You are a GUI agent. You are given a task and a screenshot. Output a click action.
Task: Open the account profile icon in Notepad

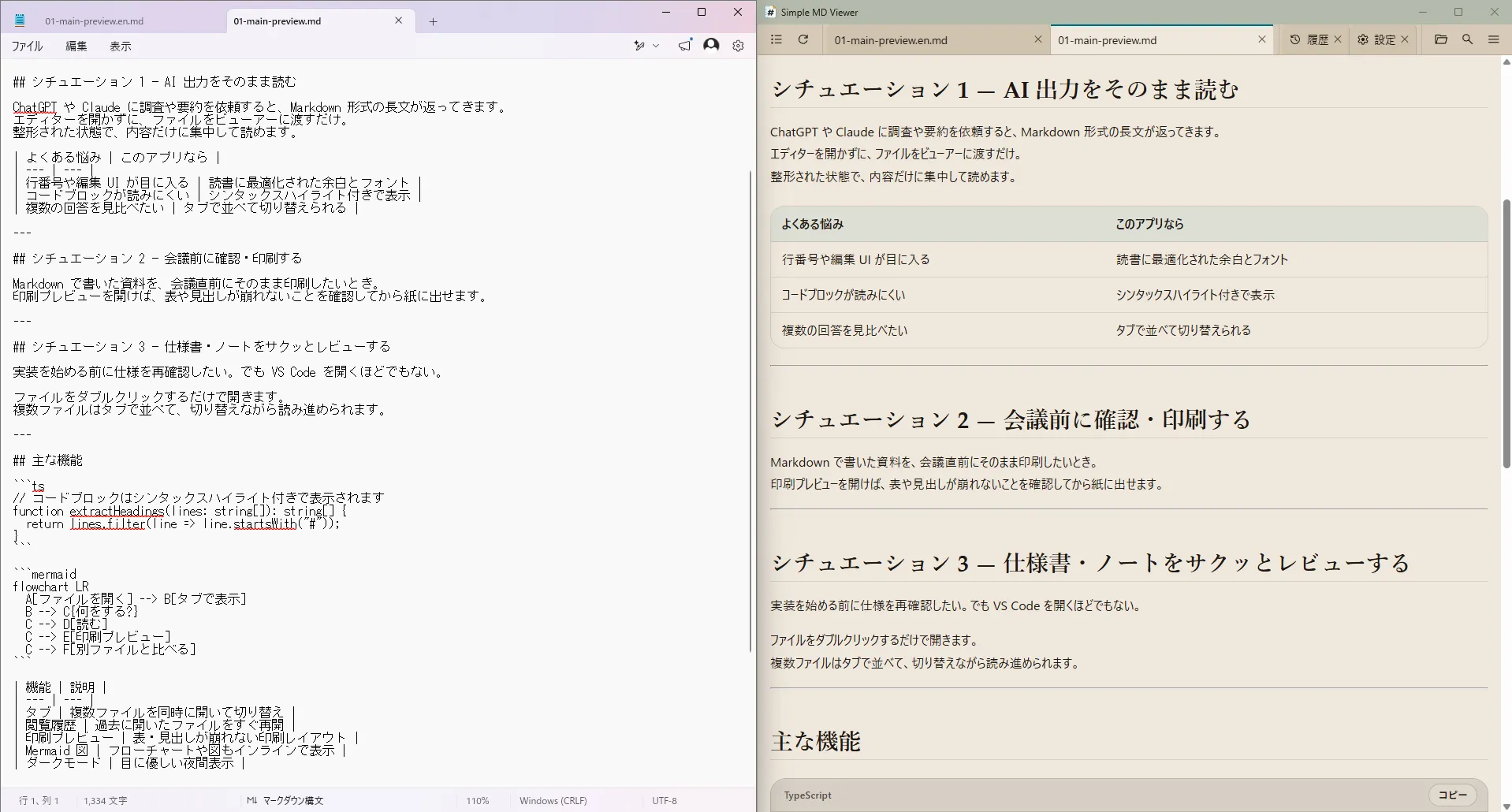(711, 45)
